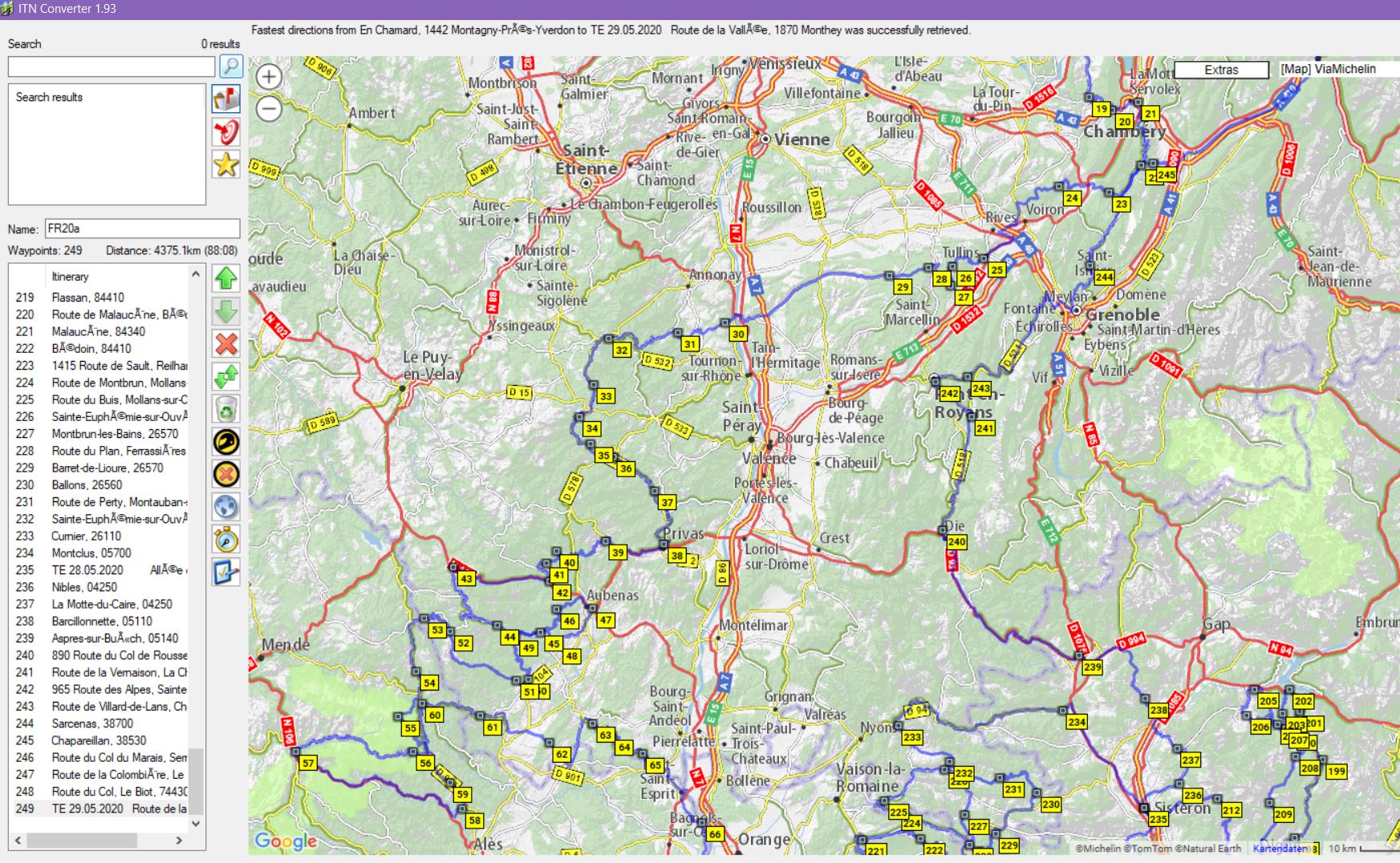Select row 240 890 Route du Col de Rousset
The height and width of the screenshot is (863, 1400).
(100, 655)
